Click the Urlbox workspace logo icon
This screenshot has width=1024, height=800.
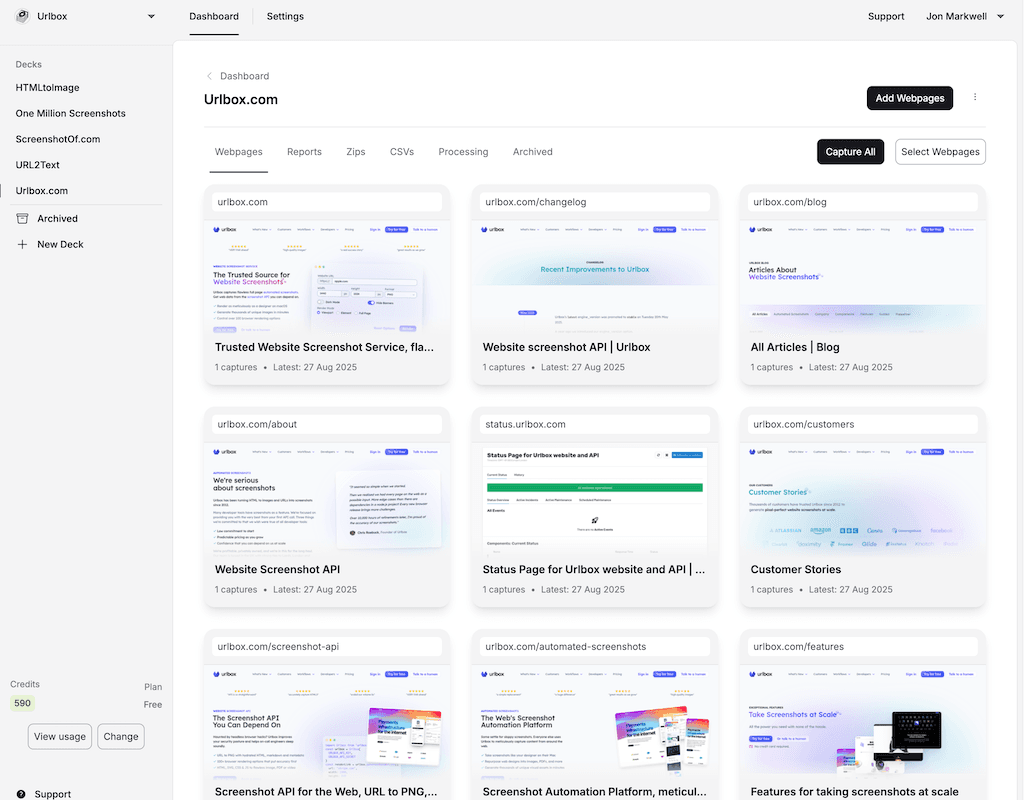coord(22,16)
